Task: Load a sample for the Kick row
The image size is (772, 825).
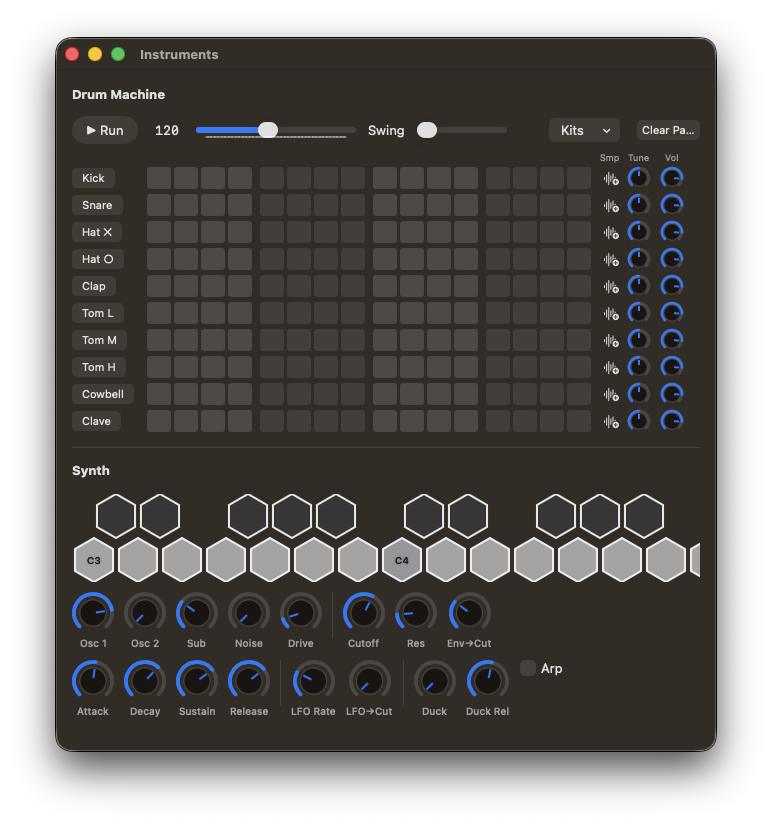Action: tap(610, 179)
